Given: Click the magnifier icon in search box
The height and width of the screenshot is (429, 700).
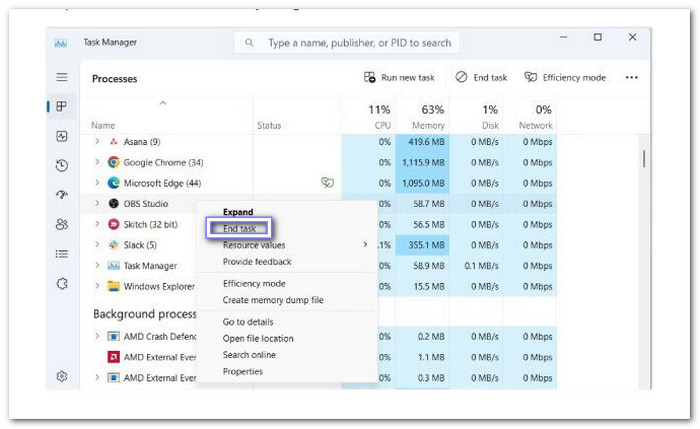Looking at the screenshot, I should click(x=249, y=43).
